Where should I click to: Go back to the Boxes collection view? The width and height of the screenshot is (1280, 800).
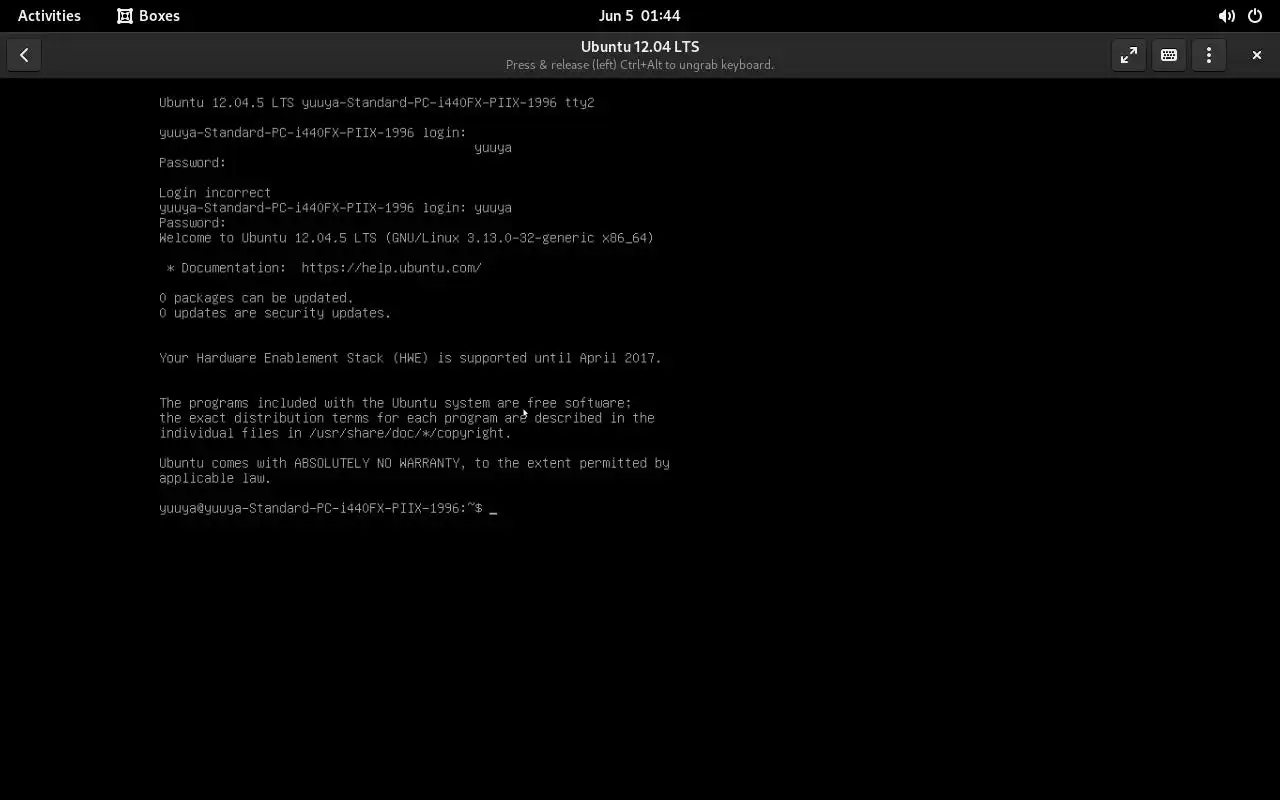click(24, 55)
